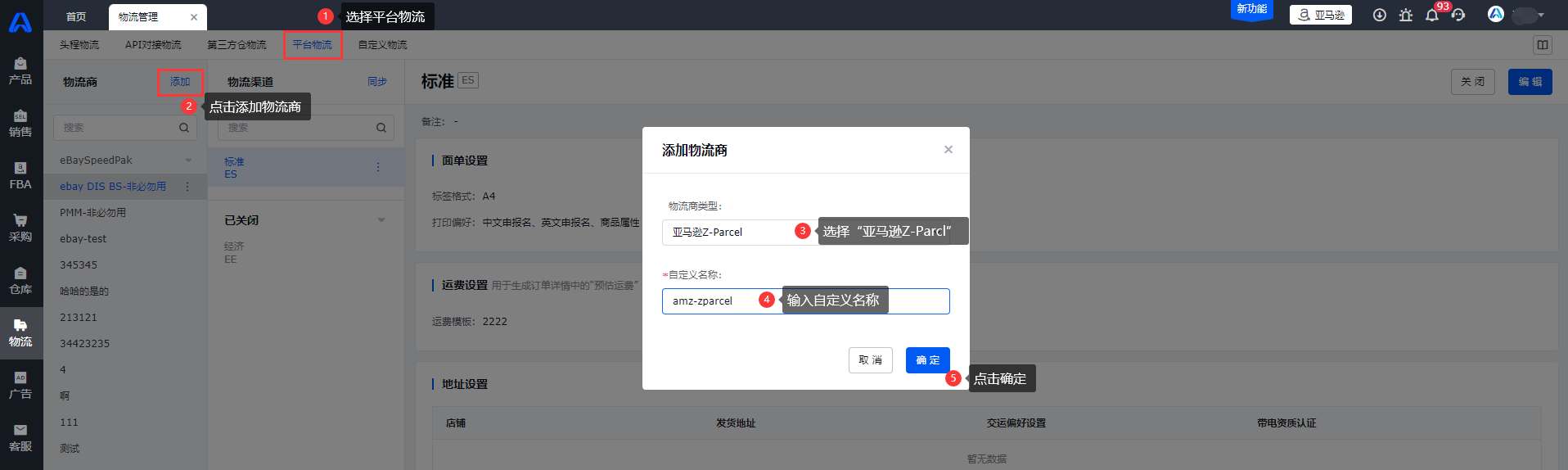This screenshot has height=470, width=1568.
Task: Open the 客服 (Customer service) sidebar module
Action: coord(20,438)
